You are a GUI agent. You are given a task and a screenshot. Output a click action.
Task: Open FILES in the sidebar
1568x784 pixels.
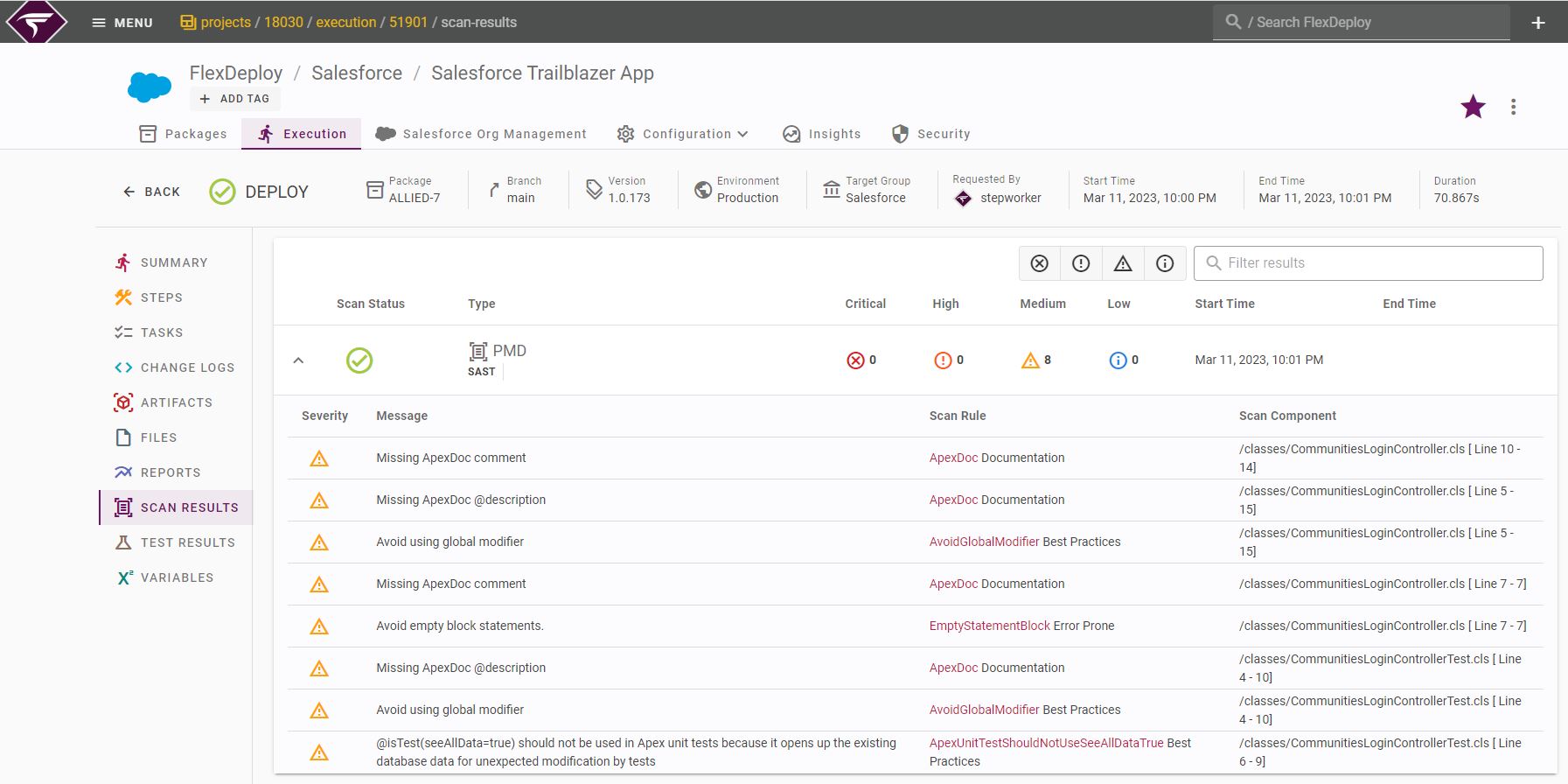point(145,437)
